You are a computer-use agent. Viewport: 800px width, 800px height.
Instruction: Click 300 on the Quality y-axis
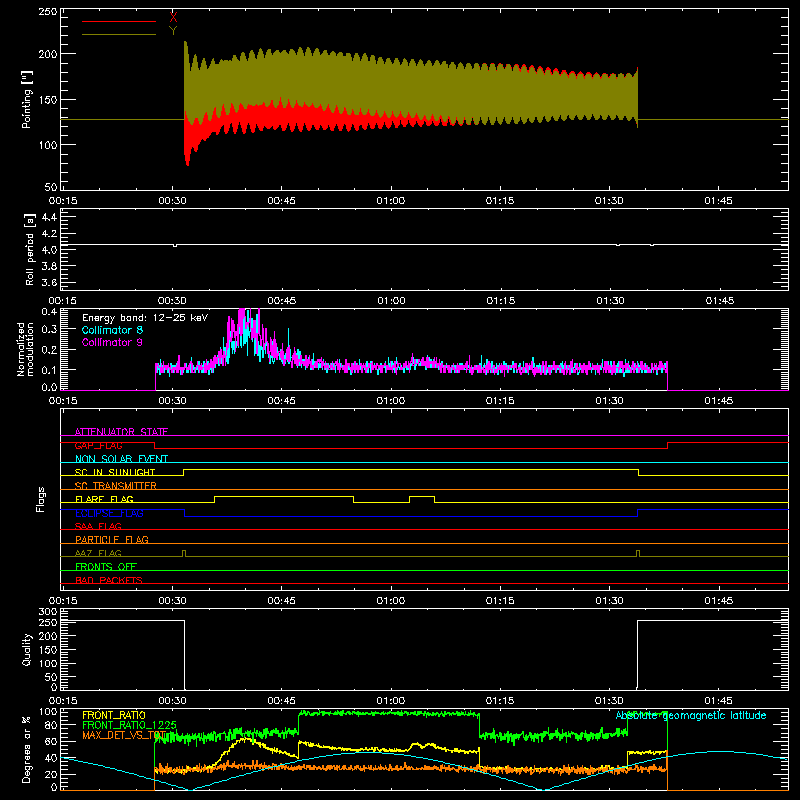click(x=48, y=612)
